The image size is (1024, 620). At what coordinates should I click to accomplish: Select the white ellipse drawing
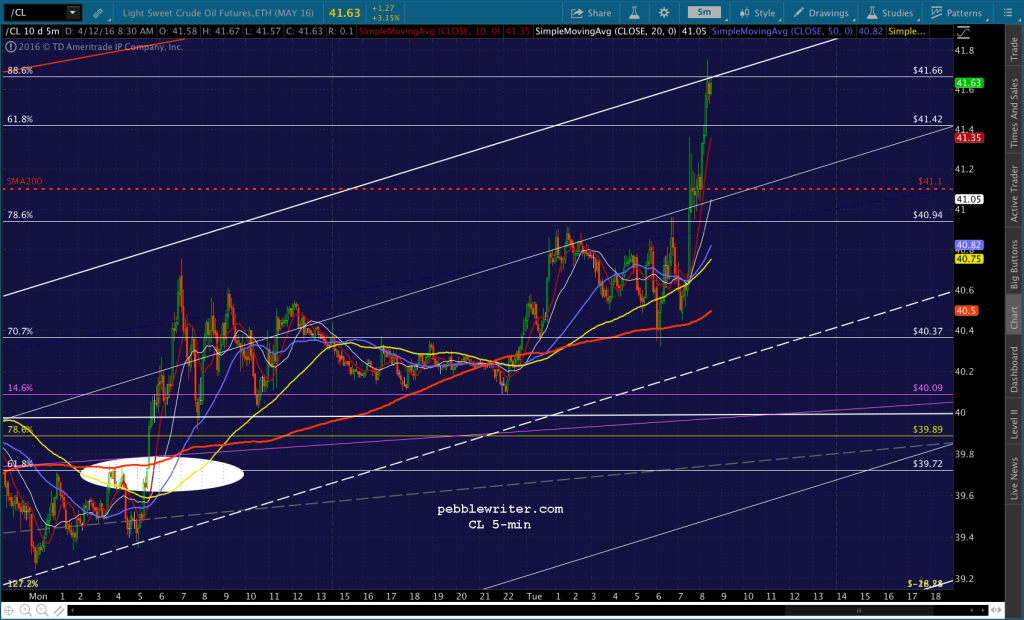pos(162,474)
